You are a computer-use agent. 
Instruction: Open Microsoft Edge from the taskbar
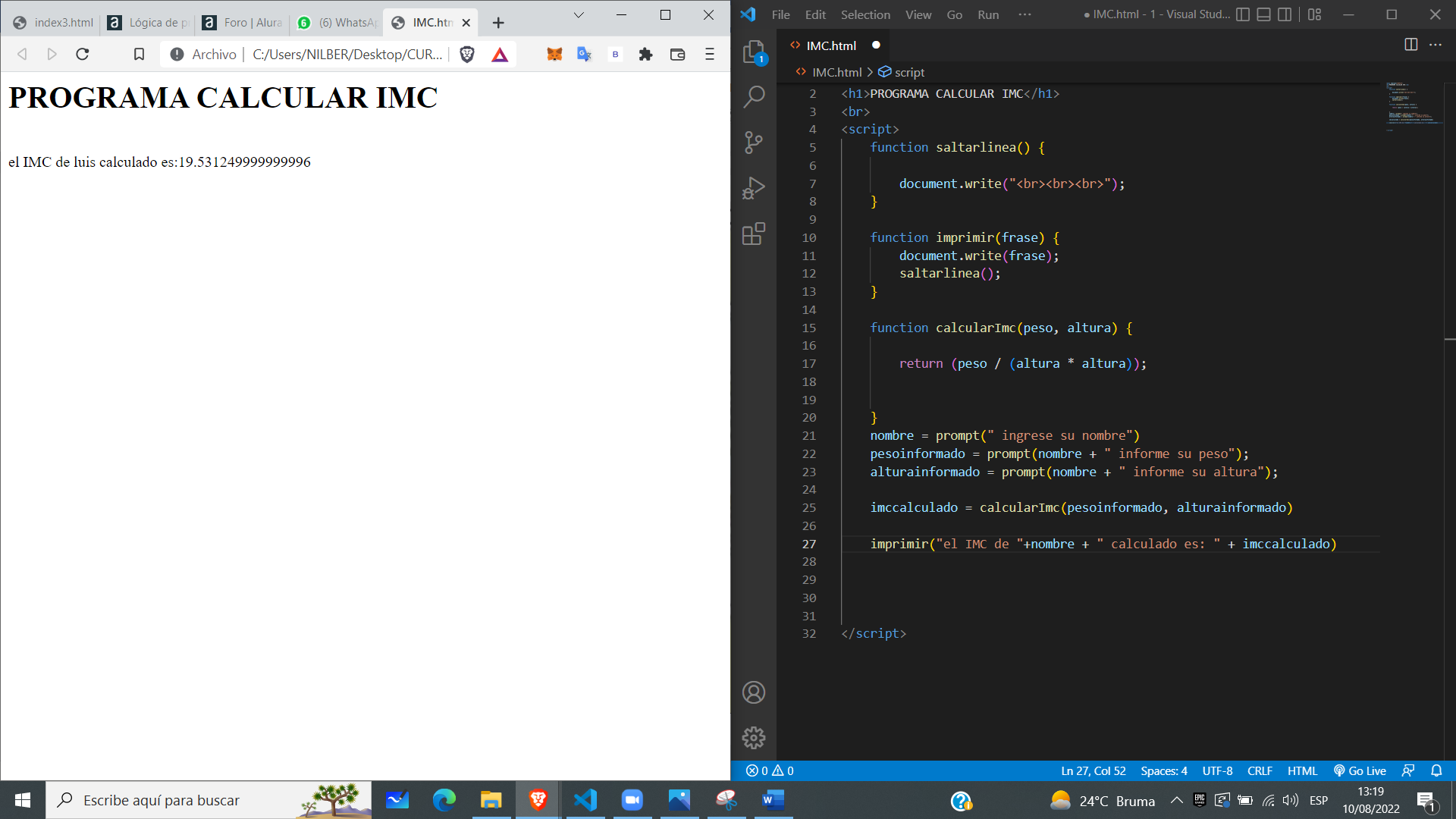click(x=444, y=800)
